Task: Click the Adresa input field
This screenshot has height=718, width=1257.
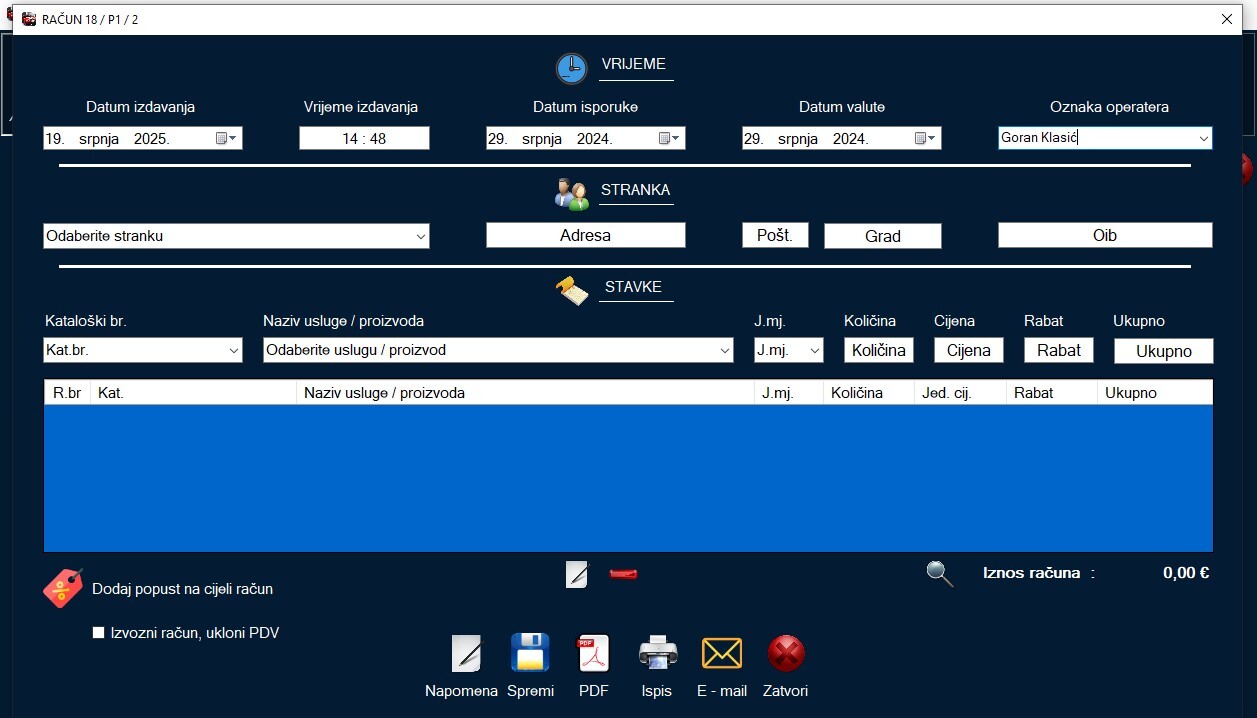Action: pyautogui.click(x=585, y=236)
